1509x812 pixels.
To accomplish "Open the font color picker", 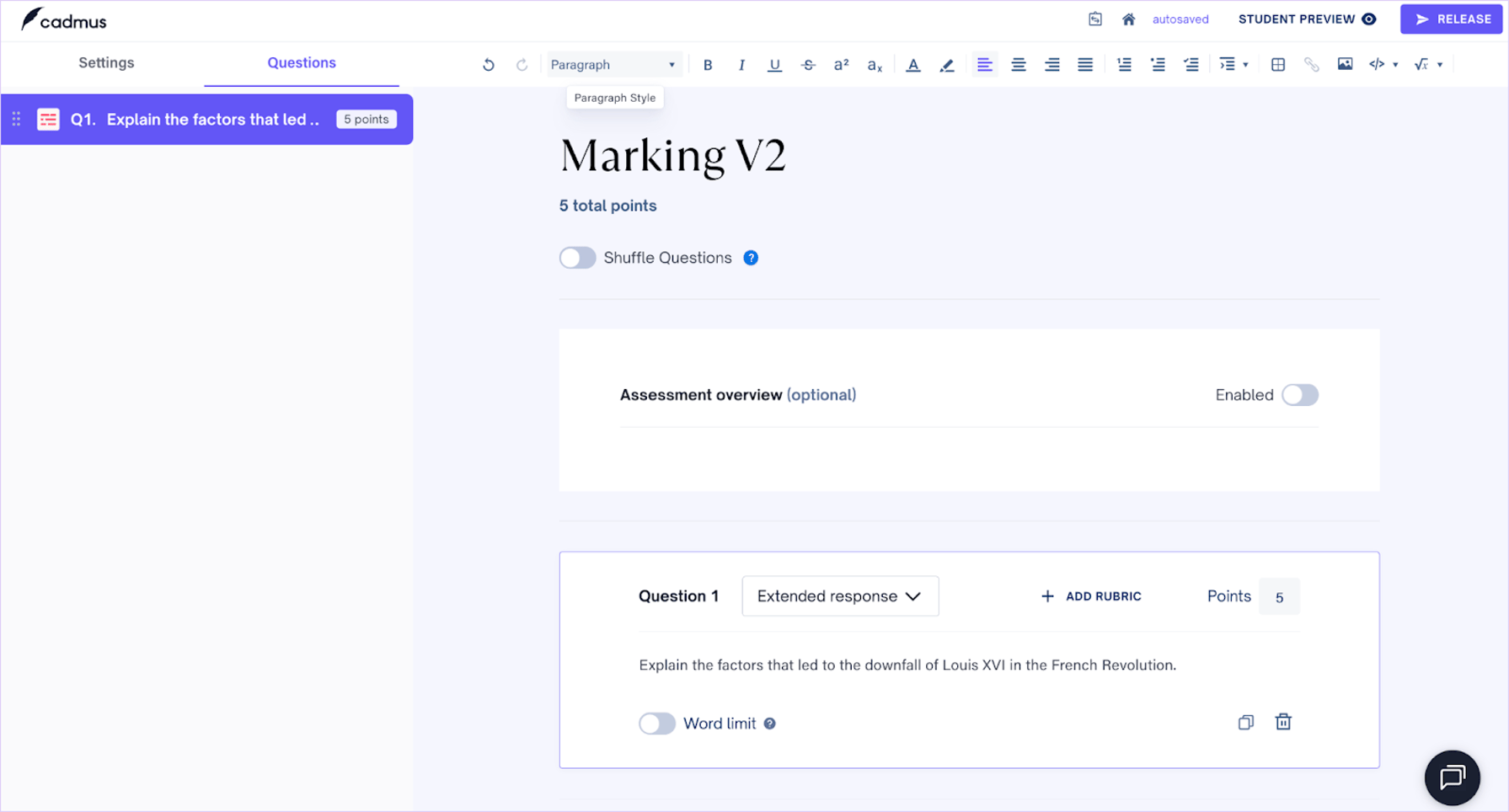I will point(913,64).
